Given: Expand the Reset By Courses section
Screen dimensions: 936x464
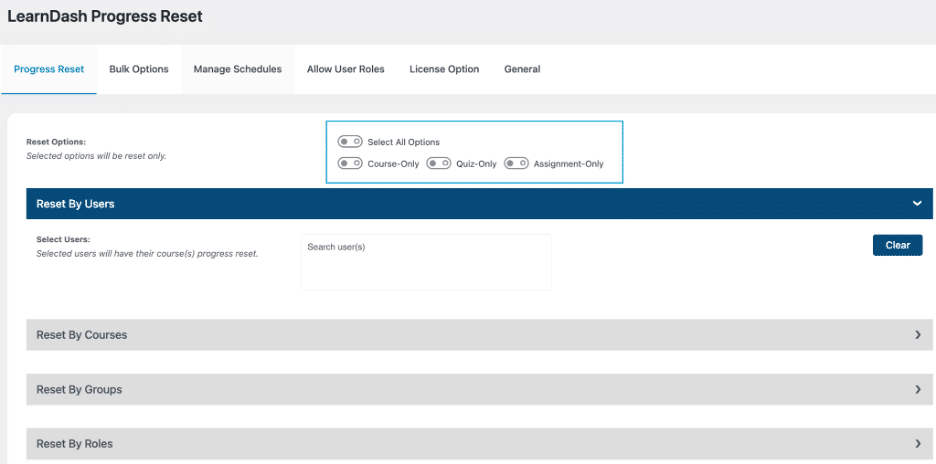Looking at the screenshot, I should coord(479,335).
